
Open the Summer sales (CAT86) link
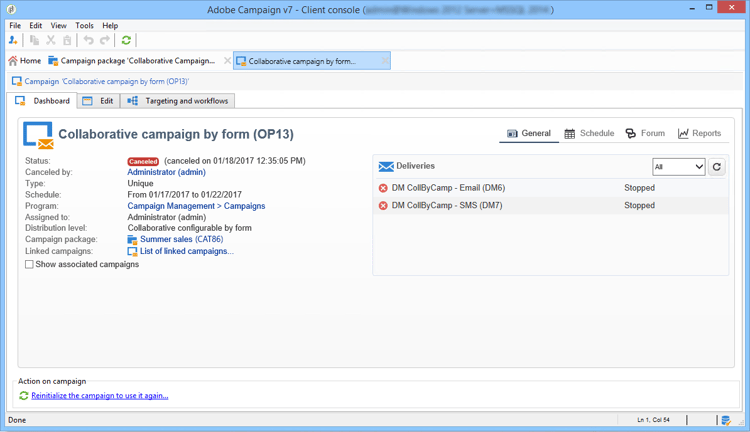click(x=182, y=239)
